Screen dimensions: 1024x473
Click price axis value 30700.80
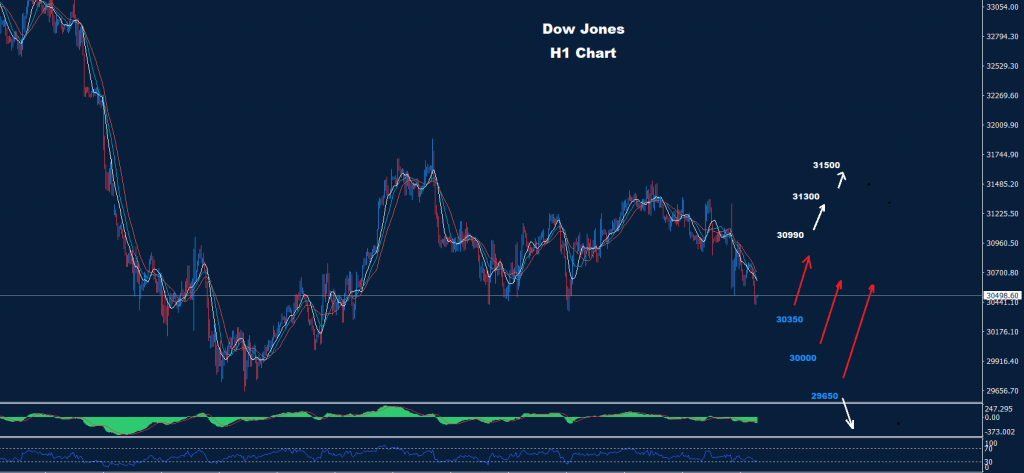(x=1002, y=272)
